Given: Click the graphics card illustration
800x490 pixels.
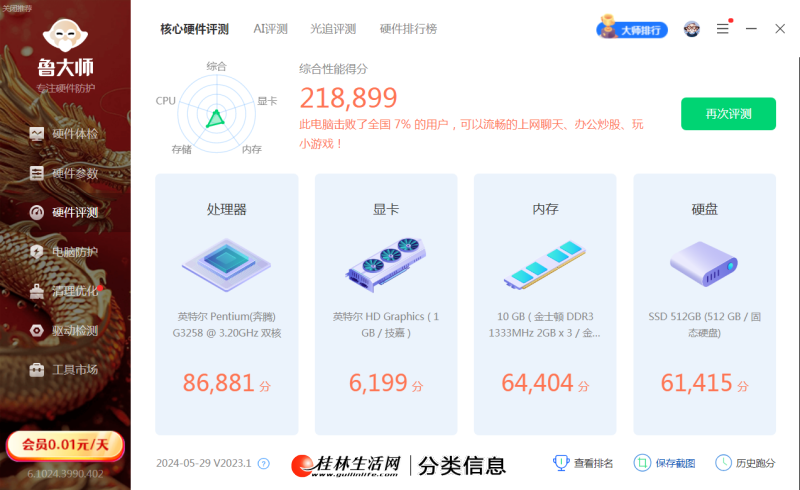Looking at the screenshot, I should click(x=386, y=265).
